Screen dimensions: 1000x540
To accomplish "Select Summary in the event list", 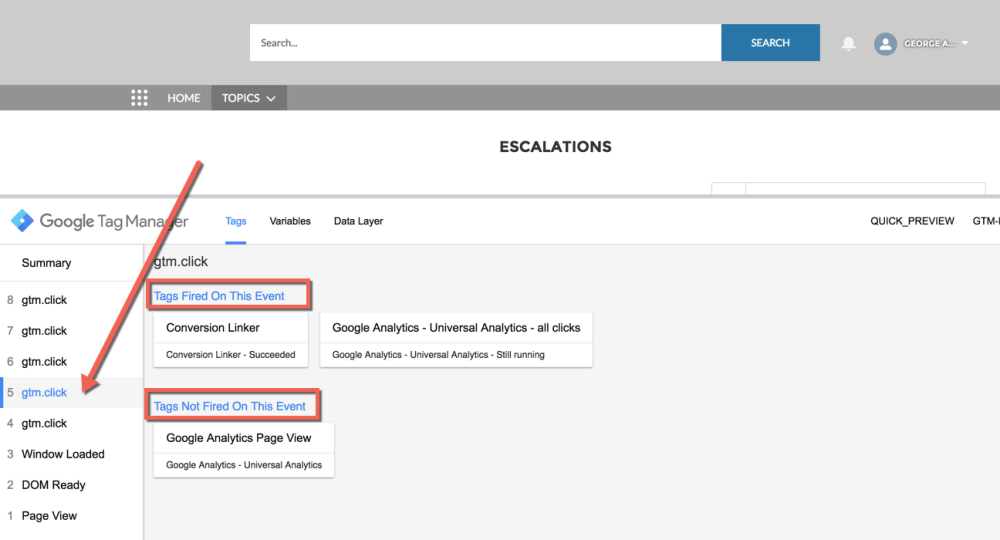I will [71, 263].
